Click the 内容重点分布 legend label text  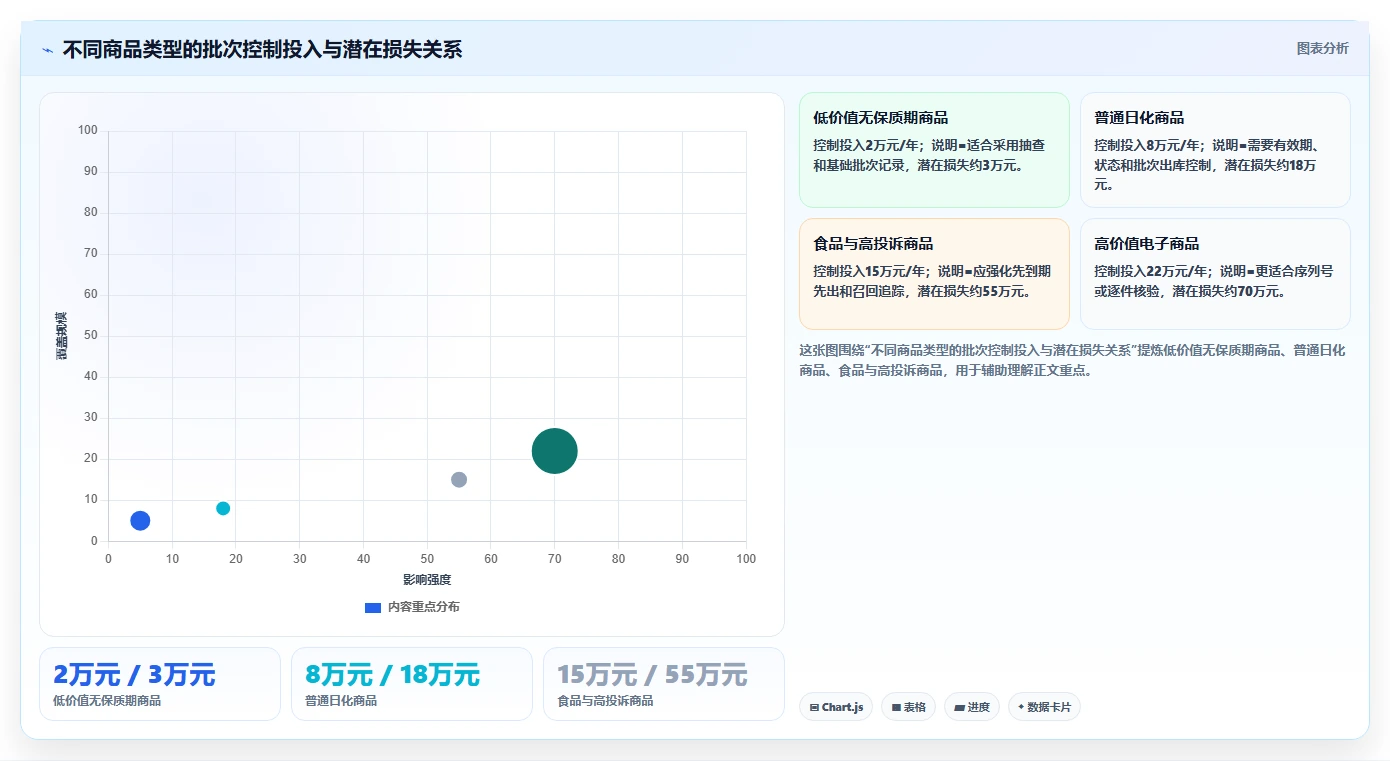click(424, 607)
